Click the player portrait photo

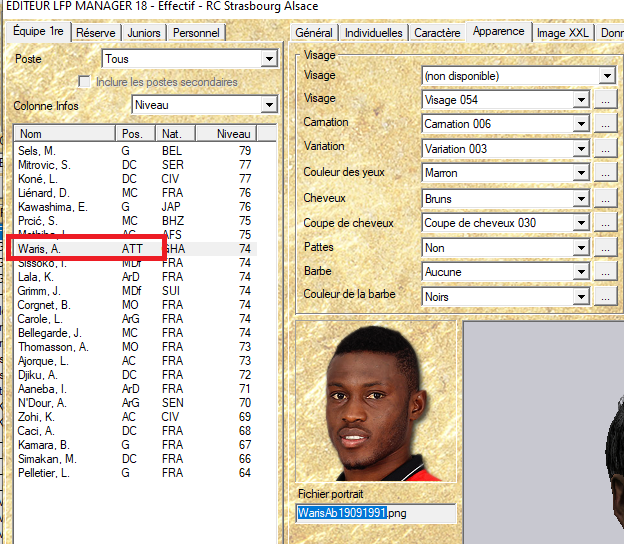click(x=376, y=402)
